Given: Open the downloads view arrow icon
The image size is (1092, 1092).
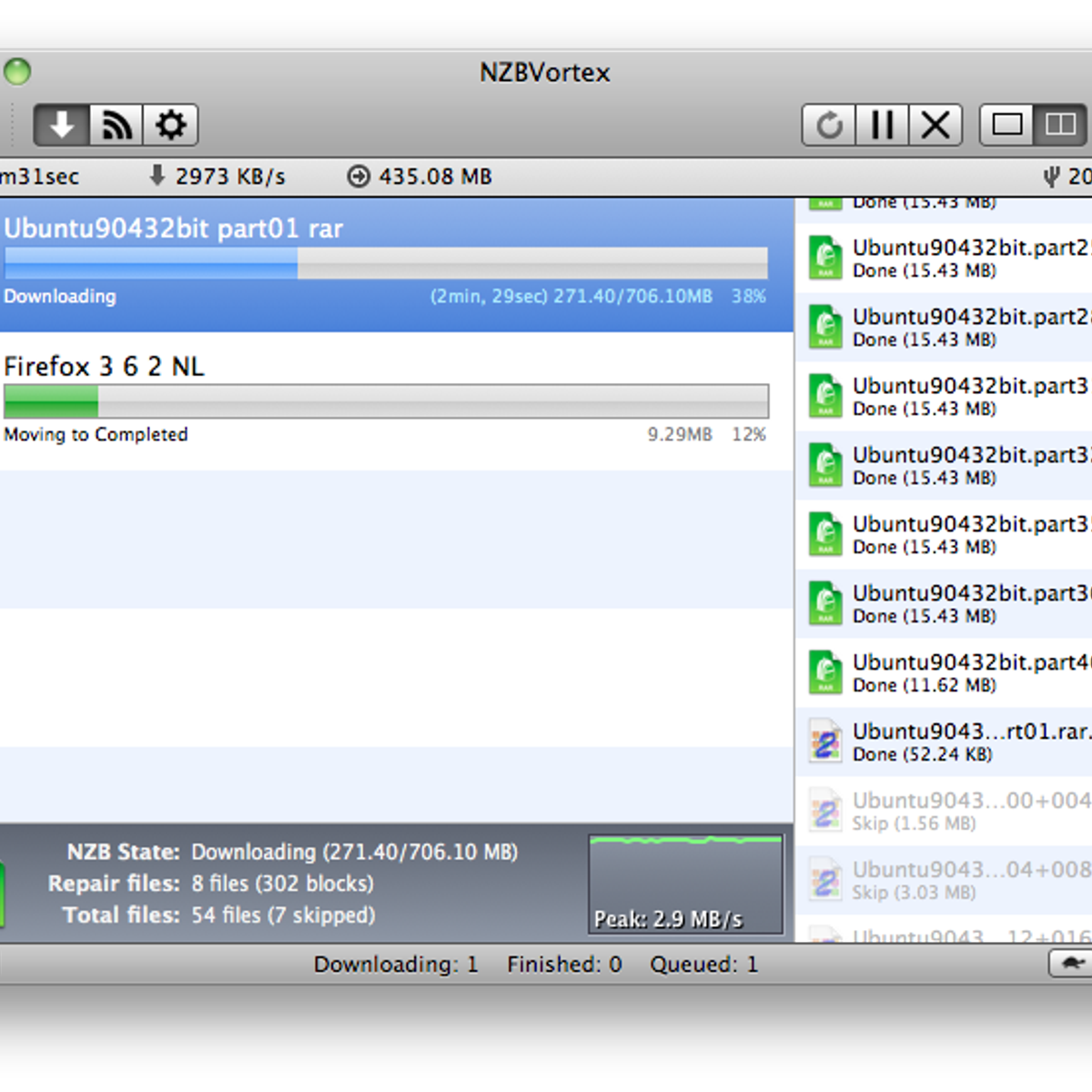Looking at the screenshot, I should tap(62, 125).
